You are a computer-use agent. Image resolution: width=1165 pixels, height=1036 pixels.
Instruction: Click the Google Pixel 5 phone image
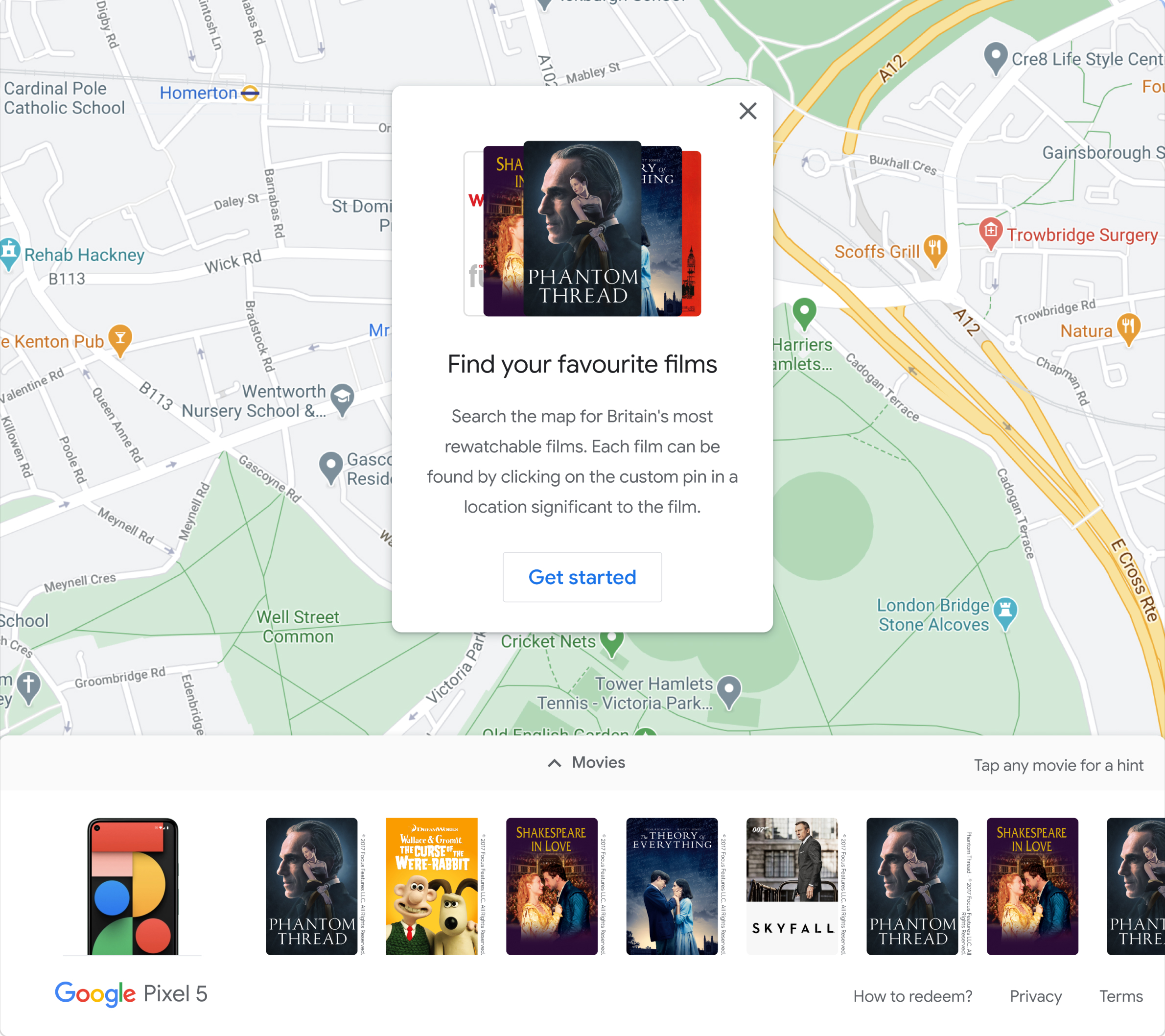pos(133,886)
